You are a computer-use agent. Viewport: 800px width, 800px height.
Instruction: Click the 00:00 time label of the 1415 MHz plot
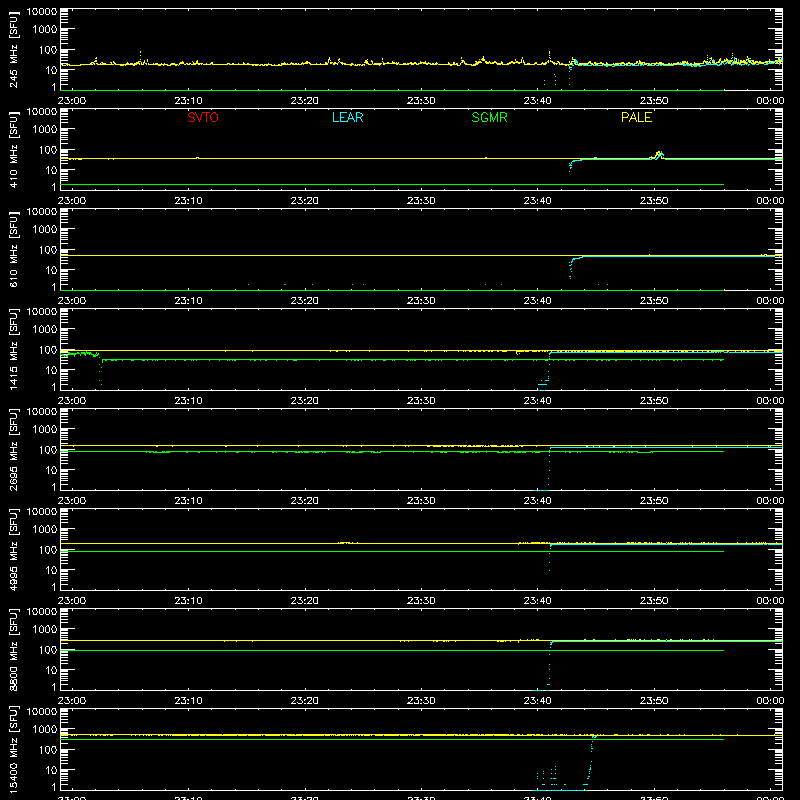point(770,401)
